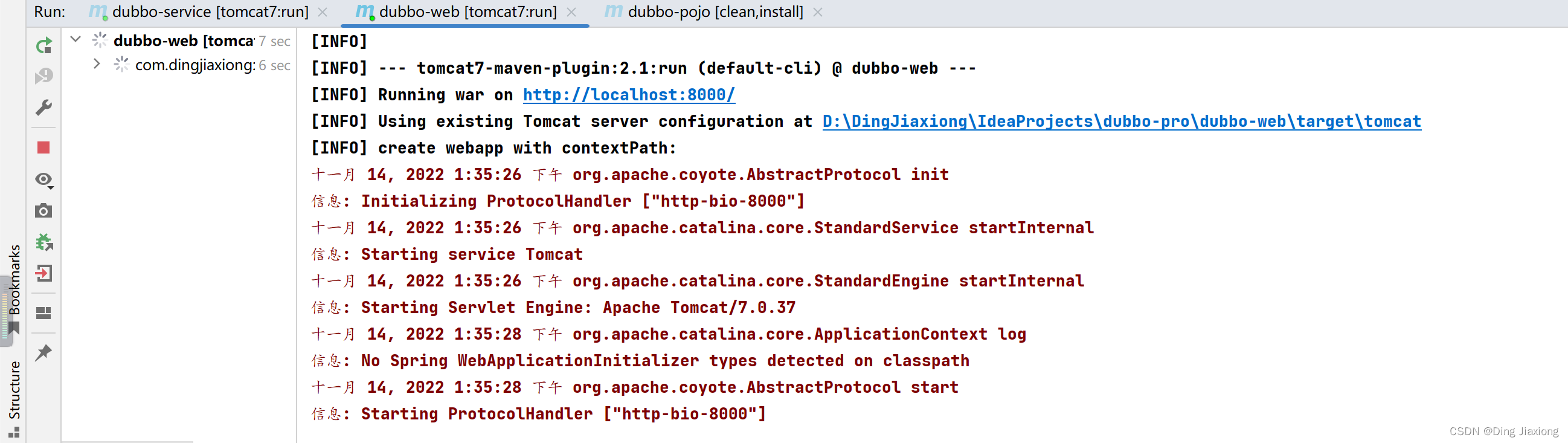Switch to dubbo-service [tomcat7:run] tab
The height and width of the screenshot is (443, 1568).
[x=211, y=11]
